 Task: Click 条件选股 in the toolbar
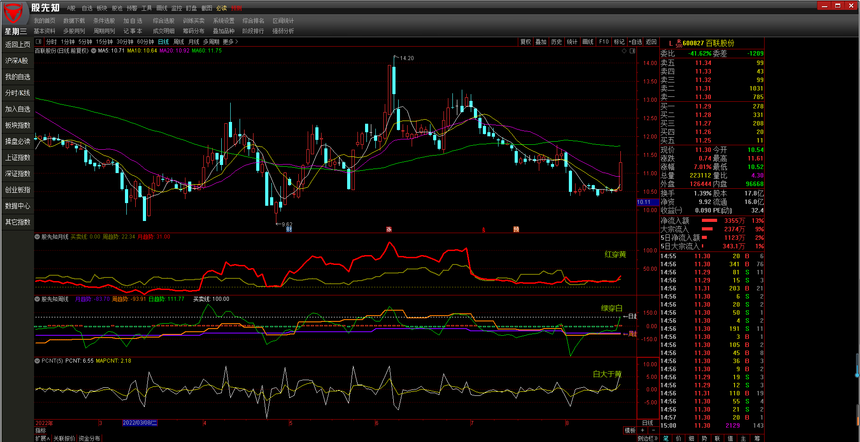click(104, 20)
